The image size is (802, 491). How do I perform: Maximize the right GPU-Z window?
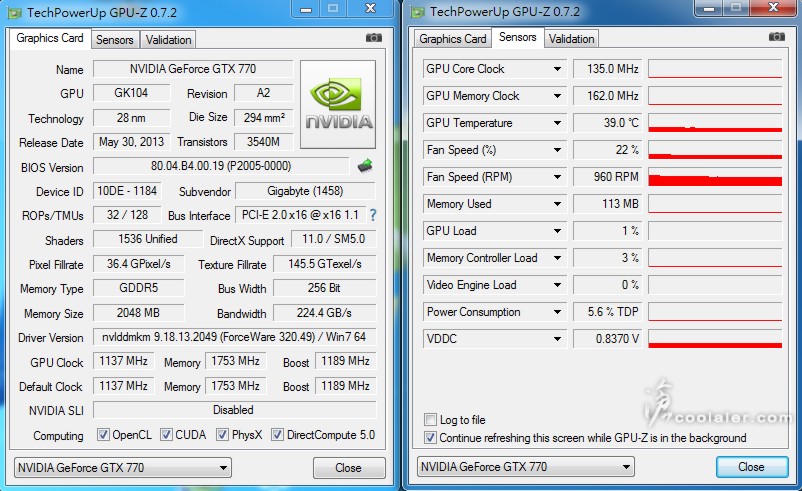coord(736,8)
